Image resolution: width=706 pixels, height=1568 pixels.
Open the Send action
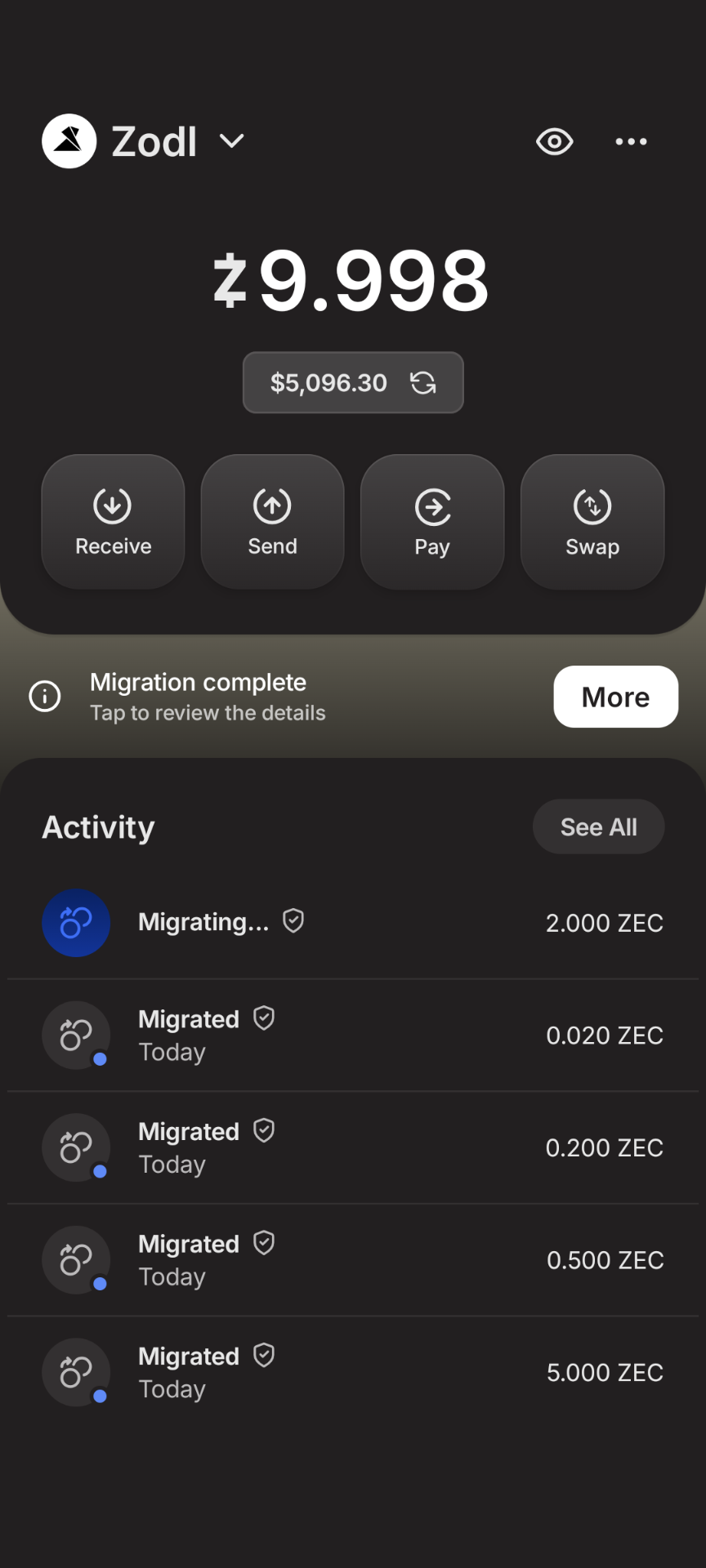click(x=272, y=522)
